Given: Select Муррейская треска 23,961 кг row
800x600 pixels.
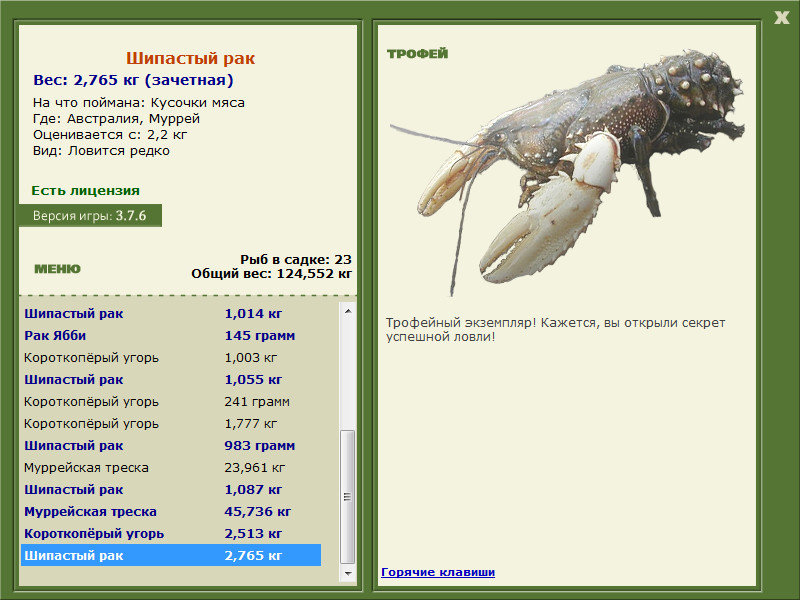Looking at the screenshot, I should [x=171, y=467].
